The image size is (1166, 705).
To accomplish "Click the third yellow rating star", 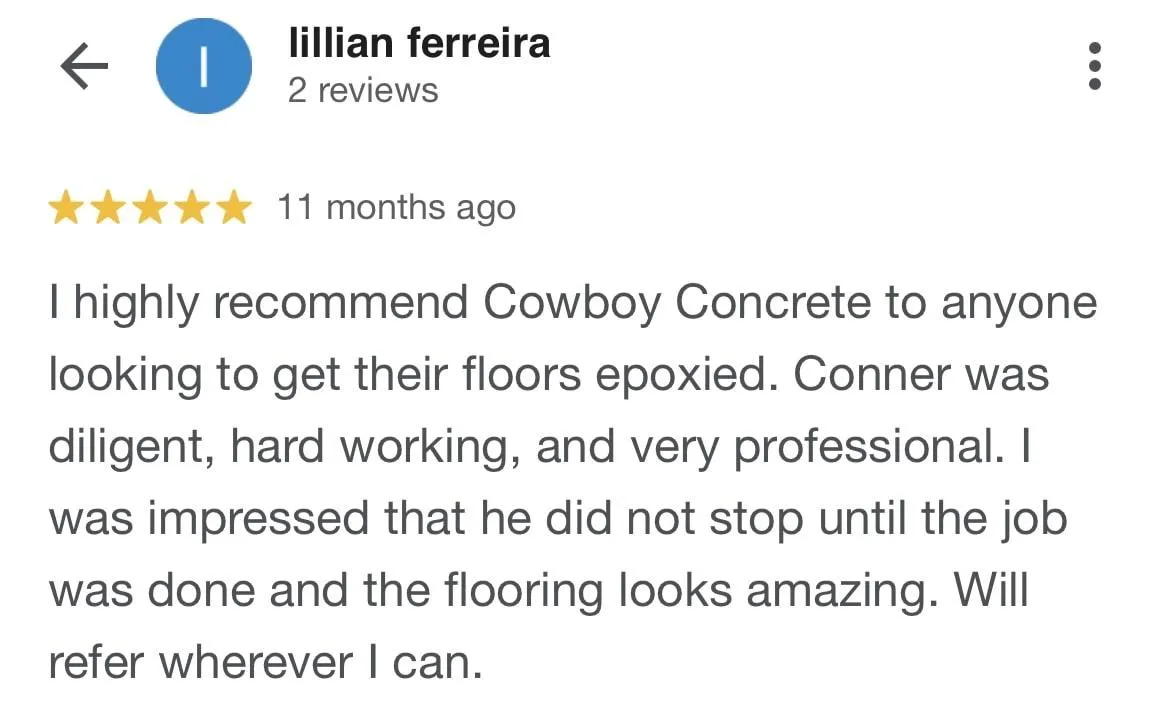I will point(149,208).
